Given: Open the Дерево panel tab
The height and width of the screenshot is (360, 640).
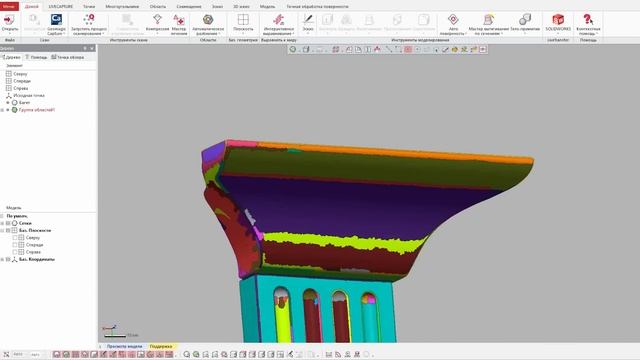Looking at the screenshot, I should coord(11,58).
